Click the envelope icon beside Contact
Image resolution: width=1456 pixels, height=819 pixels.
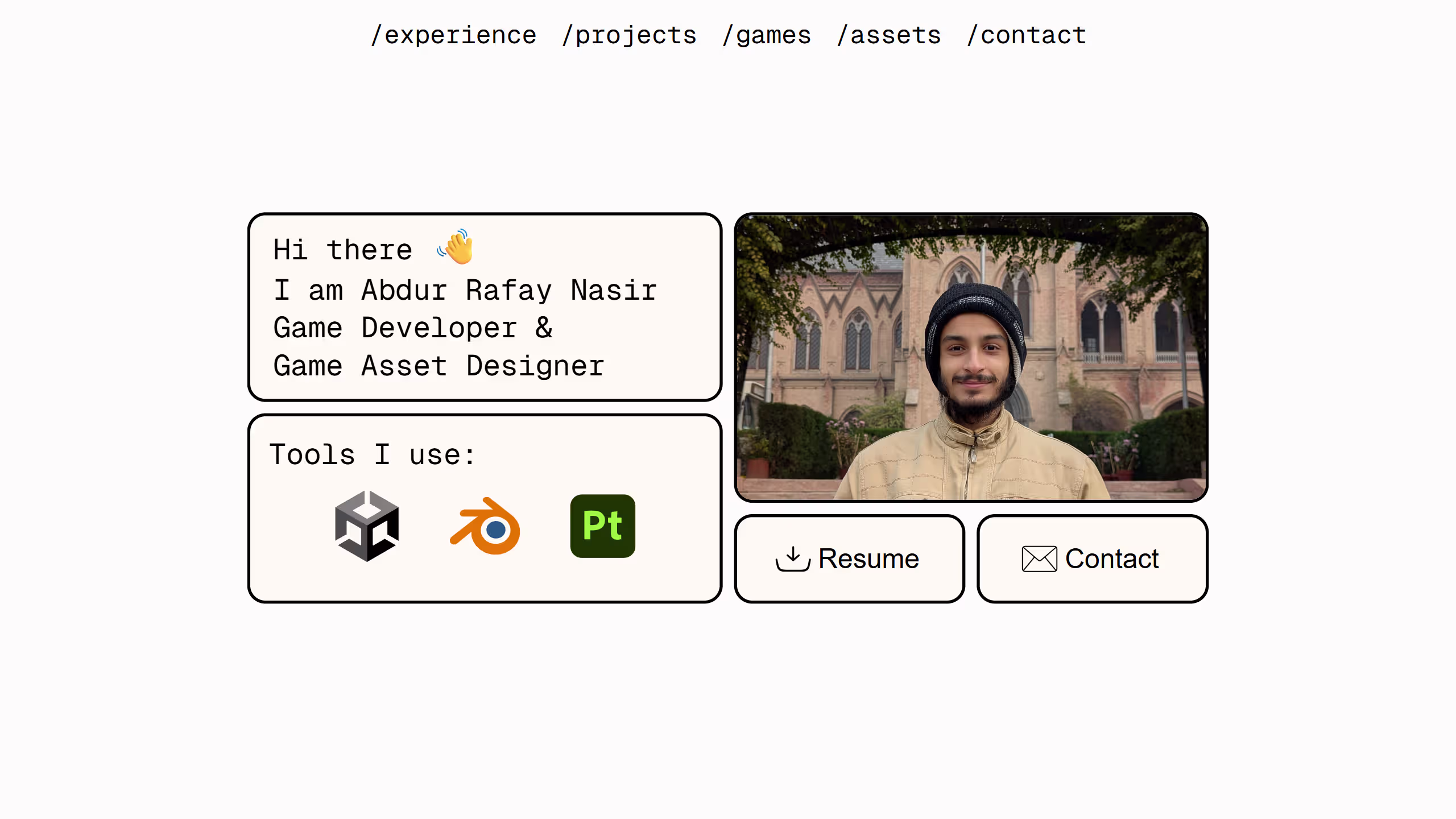pos(1039,559)
